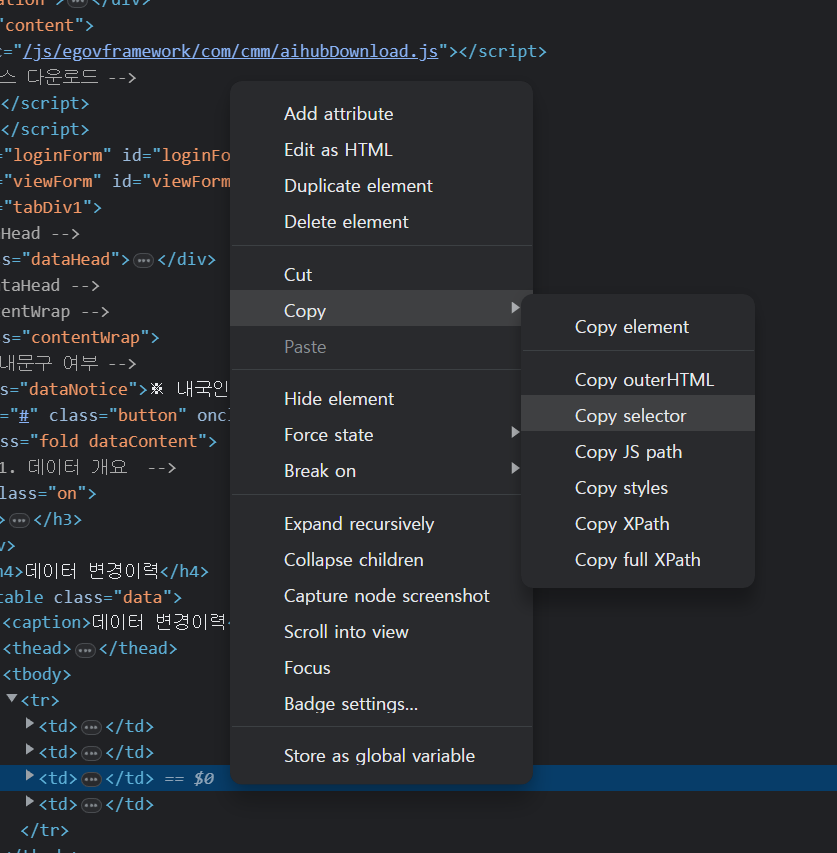Select Store as global variable

[379, 756]
